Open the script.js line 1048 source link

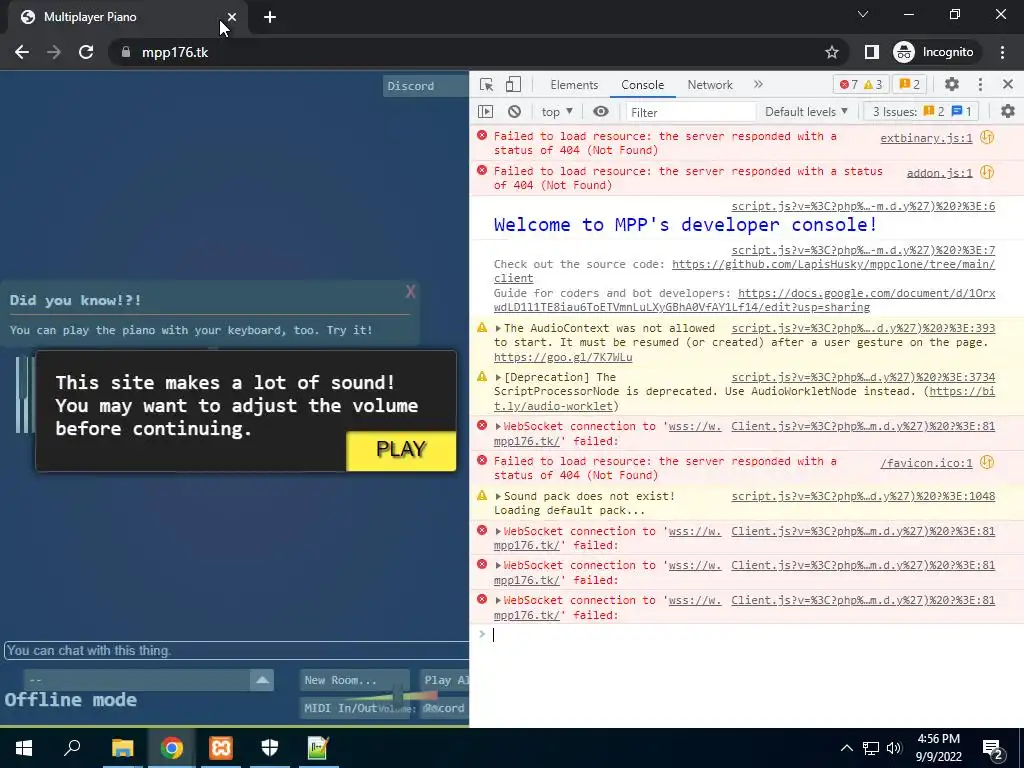[x=863, y=496]
